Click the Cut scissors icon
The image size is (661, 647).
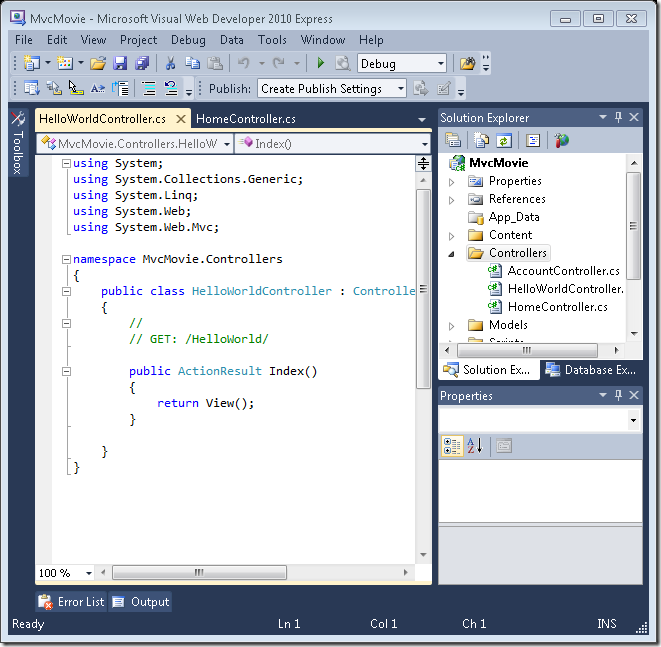point(170,63)
